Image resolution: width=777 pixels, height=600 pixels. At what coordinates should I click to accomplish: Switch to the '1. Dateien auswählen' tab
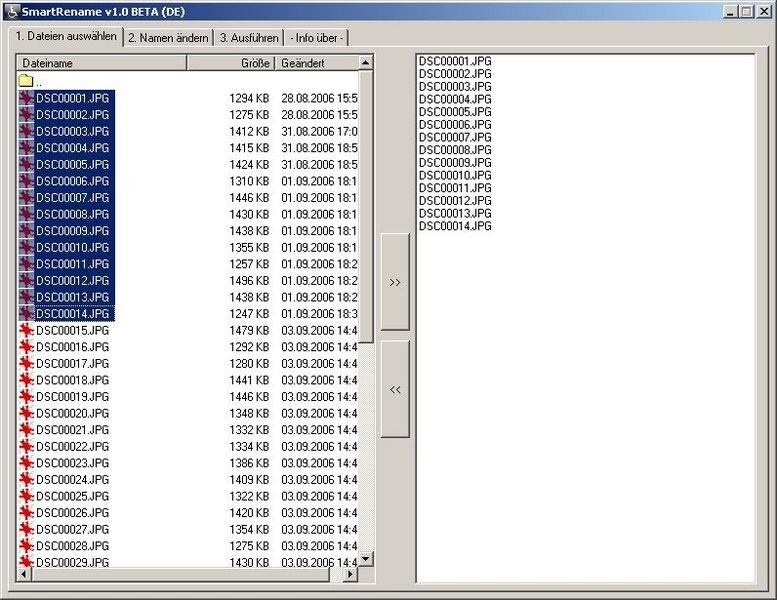click(66, 36)
